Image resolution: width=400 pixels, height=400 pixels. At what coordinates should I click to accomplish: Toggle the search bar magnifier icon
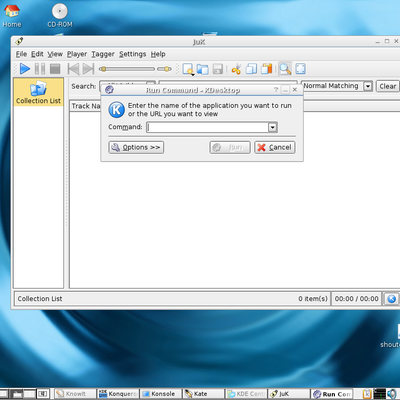285,69
